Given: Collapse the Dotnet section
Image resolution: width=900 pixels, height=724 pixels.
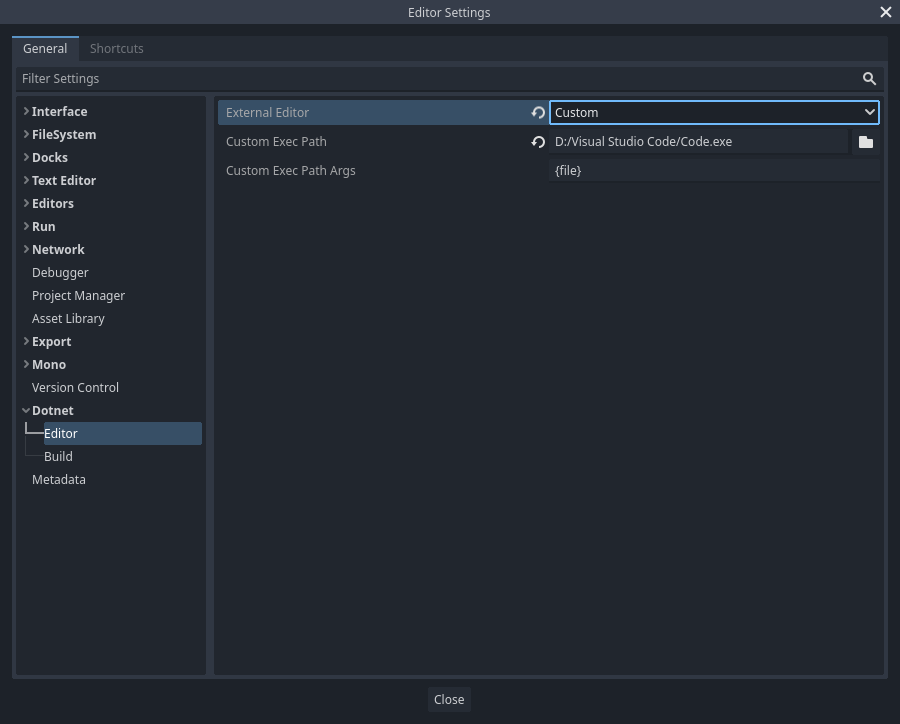Looking at the screenshot, I should pyautogui.click(x=26, y=410).
